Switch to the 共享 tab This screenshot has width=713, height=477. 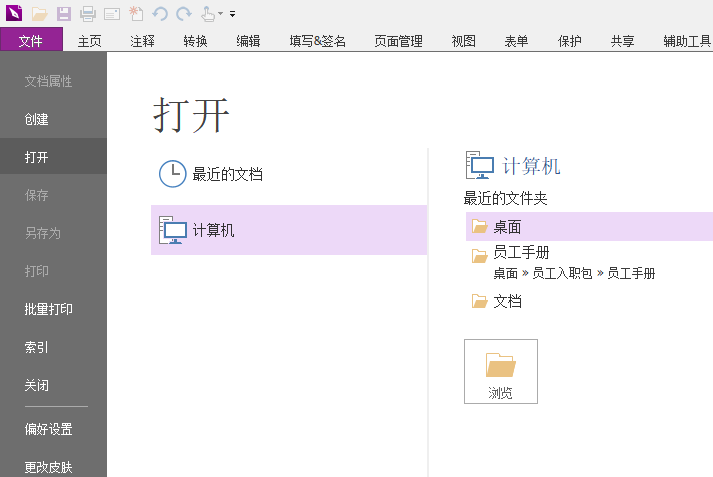coord(623,41)
